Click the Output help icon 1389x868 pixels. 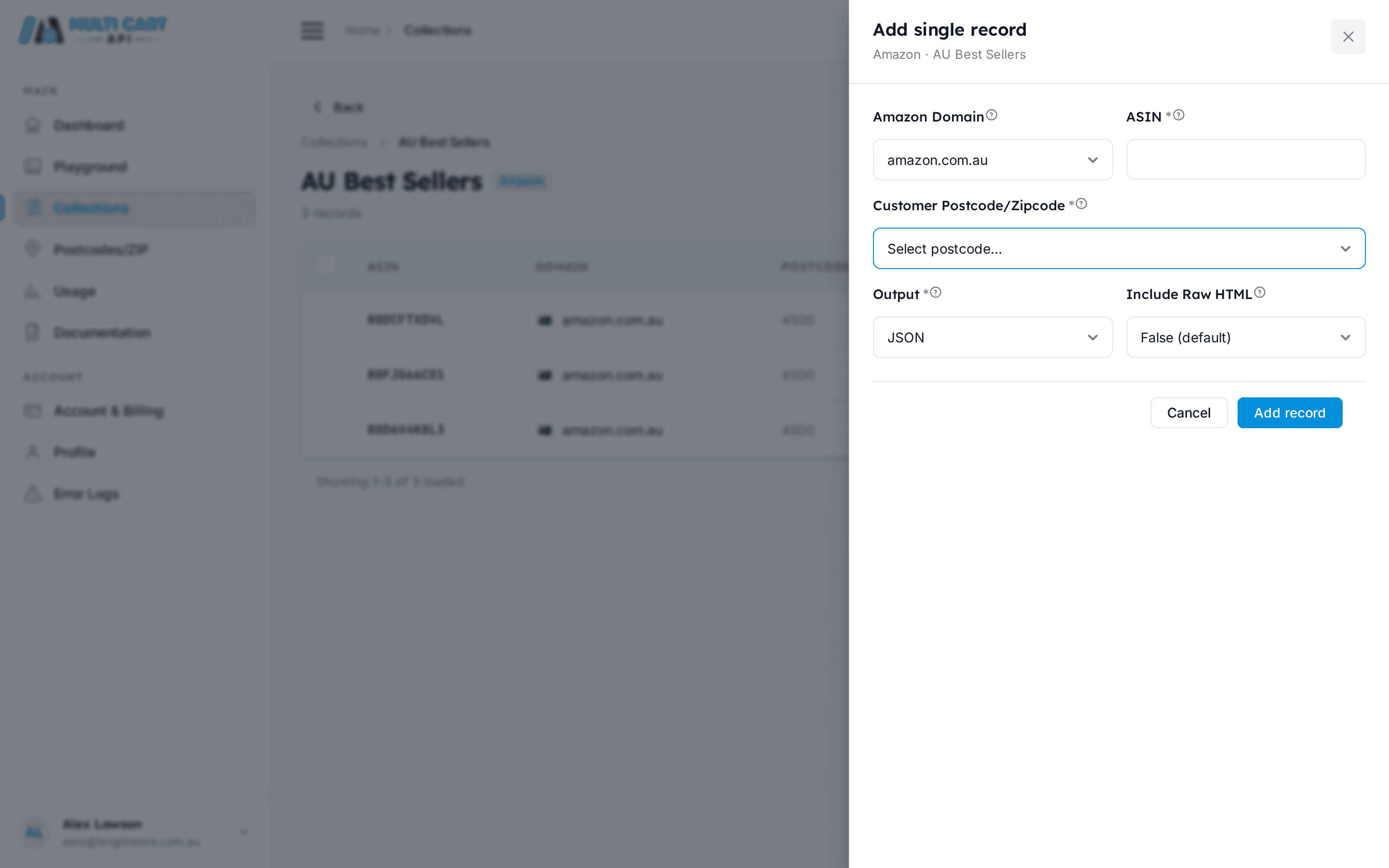(936, 292)
